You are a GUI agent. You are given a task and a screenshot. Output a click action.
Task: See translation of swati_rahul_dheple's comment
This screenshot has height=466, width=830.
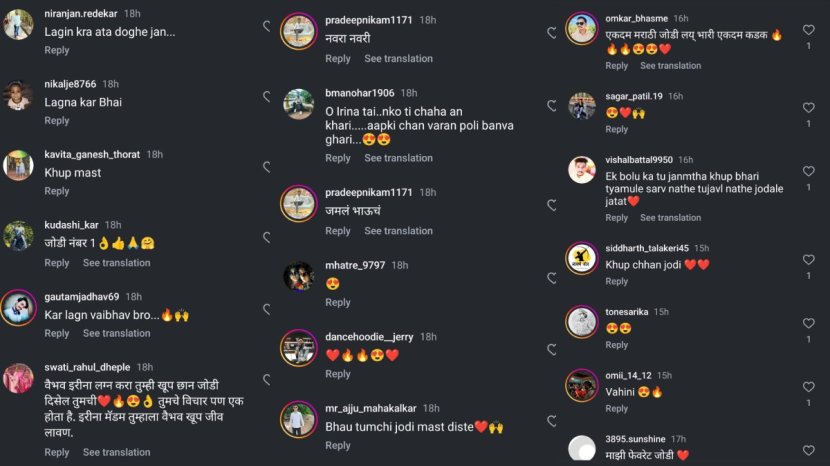pyautogui.click(x=116, y=453)
